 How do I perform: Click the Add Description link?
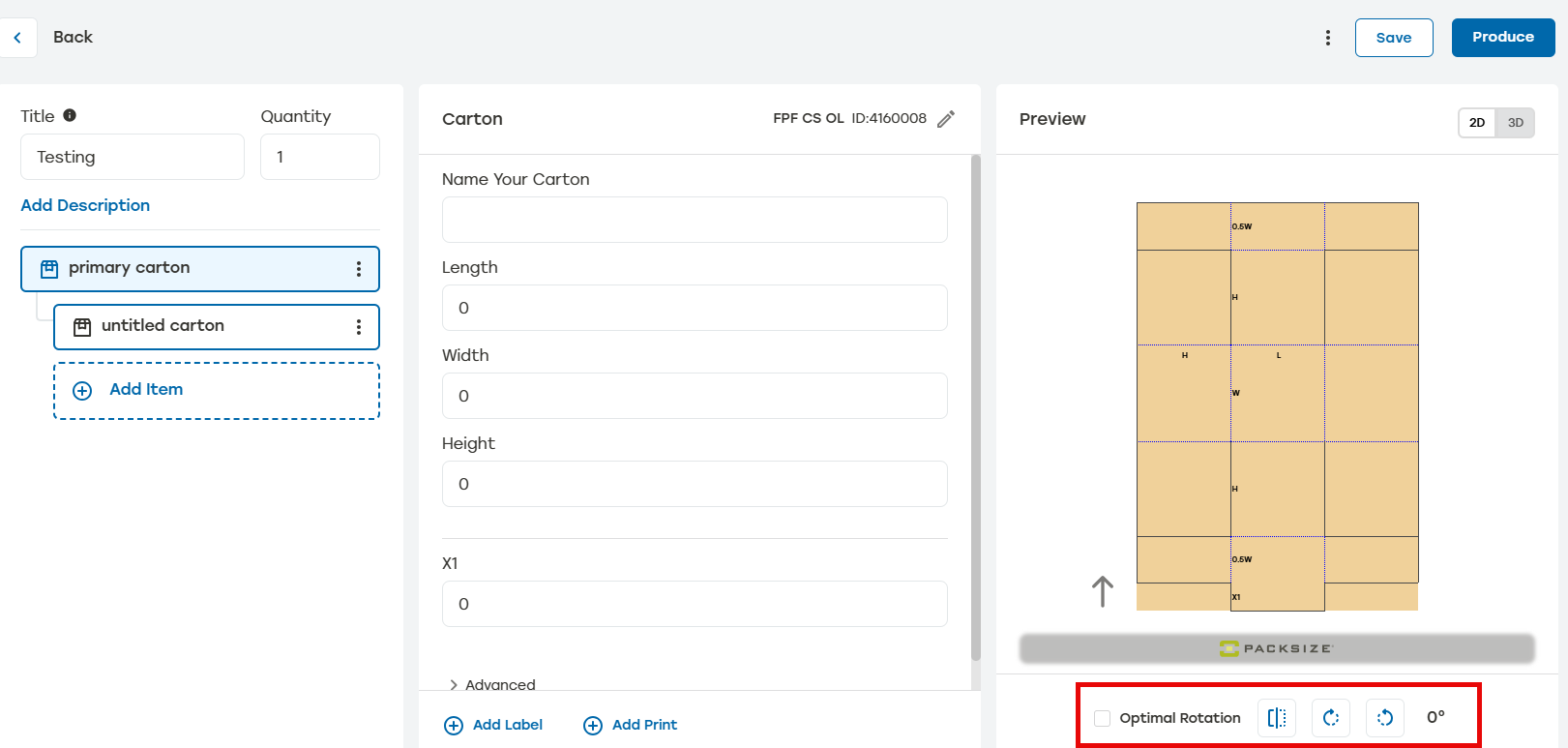click(x=85, y=205)
